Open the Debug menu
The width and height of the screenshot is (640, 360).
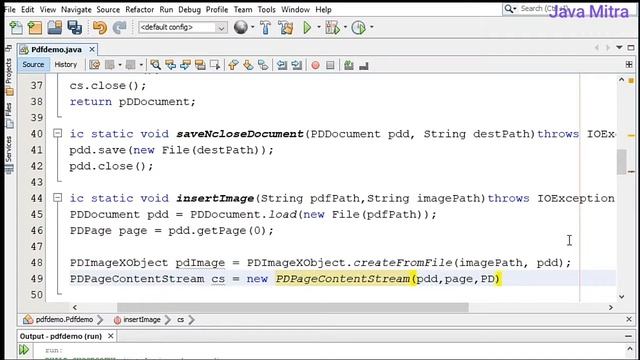point(189,9)
